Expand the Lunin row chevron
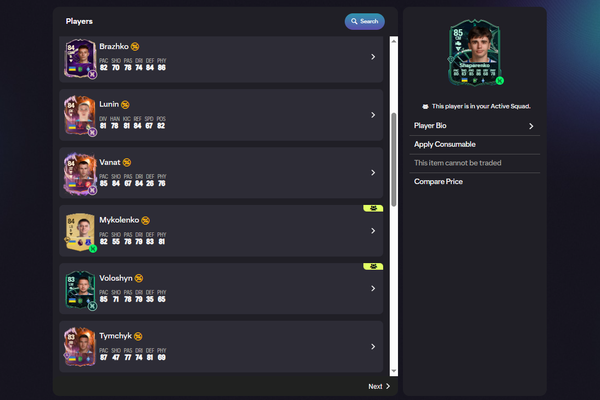Screen dimensions: 600x400 click(372, 115)
